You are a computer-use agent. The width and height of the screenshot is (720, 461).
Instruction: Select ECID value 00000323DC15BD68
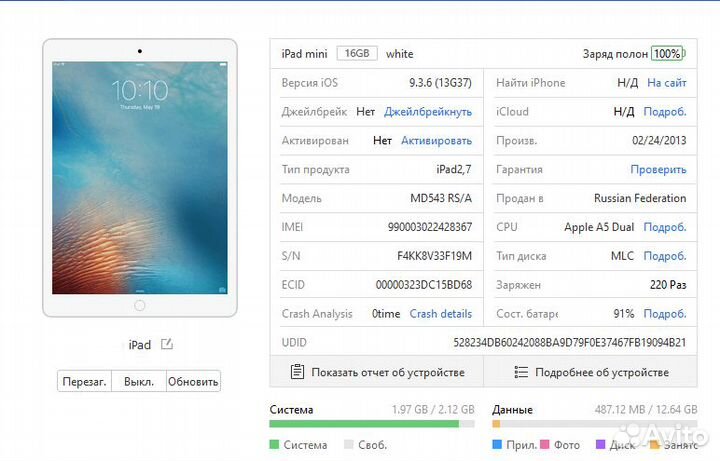pos(424,285)
